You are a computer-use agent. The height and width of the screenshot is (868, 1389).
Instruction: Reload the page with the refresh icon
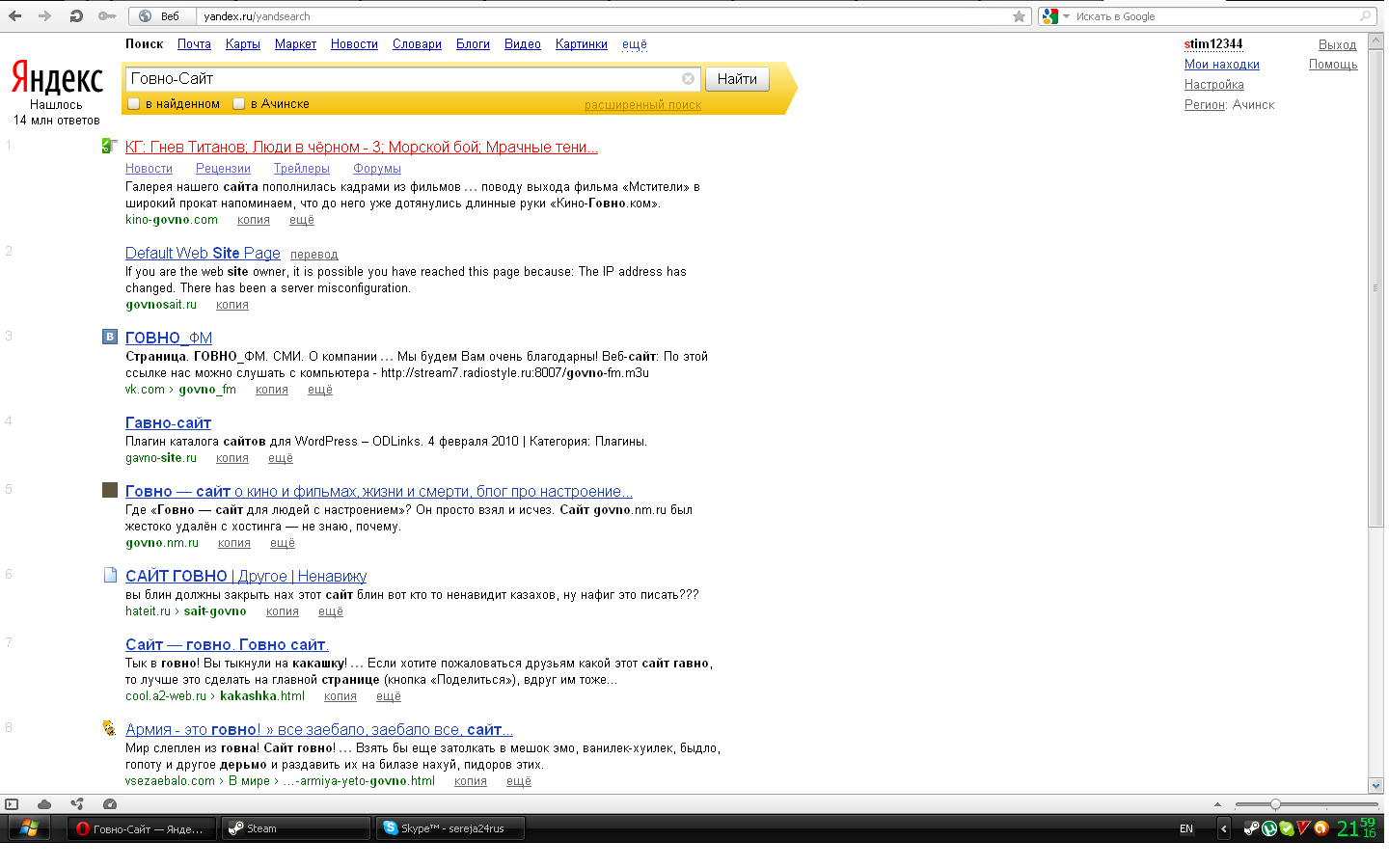coord(76,15)
